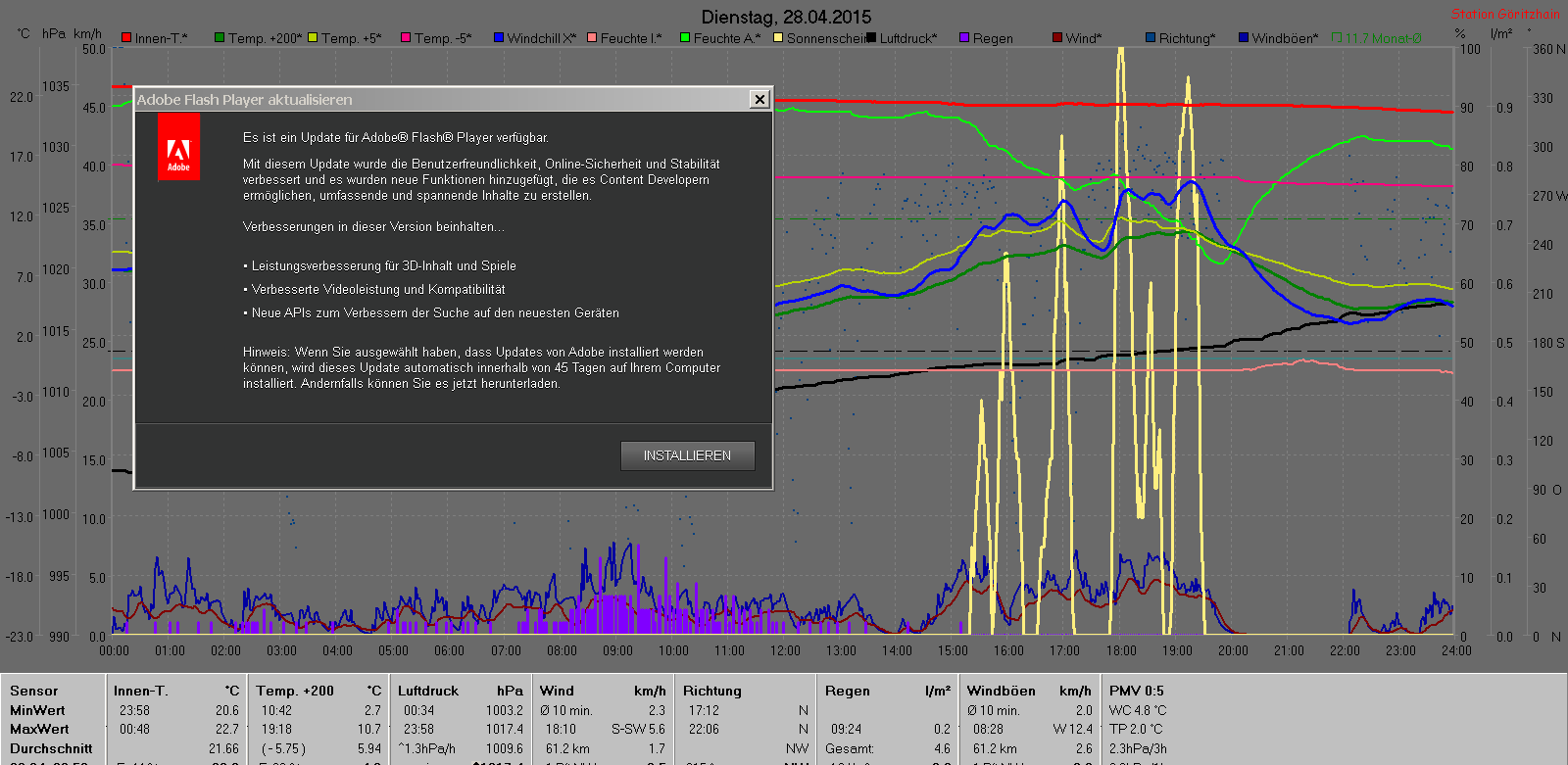Toggle the Sonnenschein series square
The width and height of the screenshot is (1568, 765).
pos(778,38)
